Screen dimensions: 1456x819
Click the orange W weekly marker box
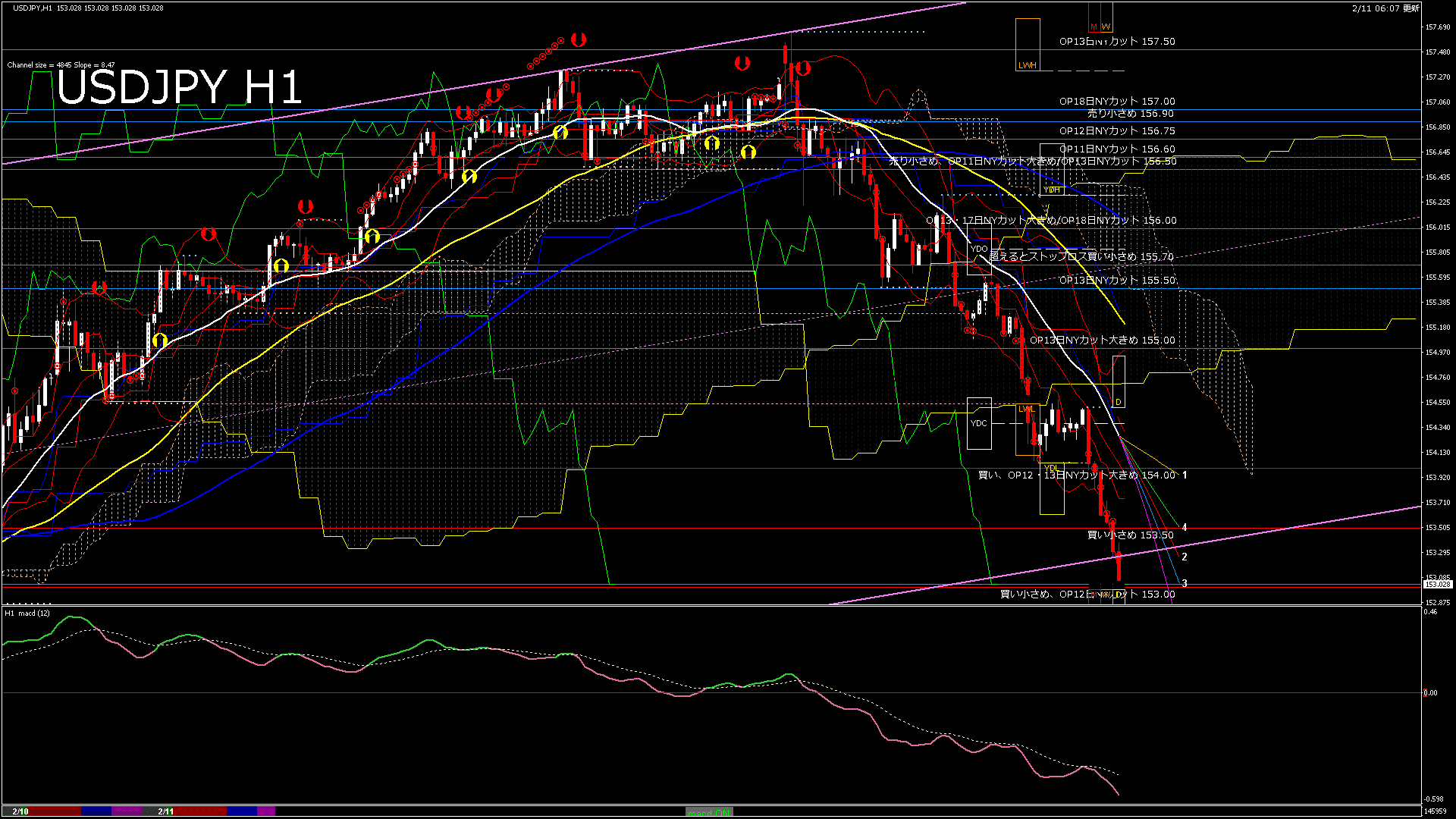(x=1106, y=17)
